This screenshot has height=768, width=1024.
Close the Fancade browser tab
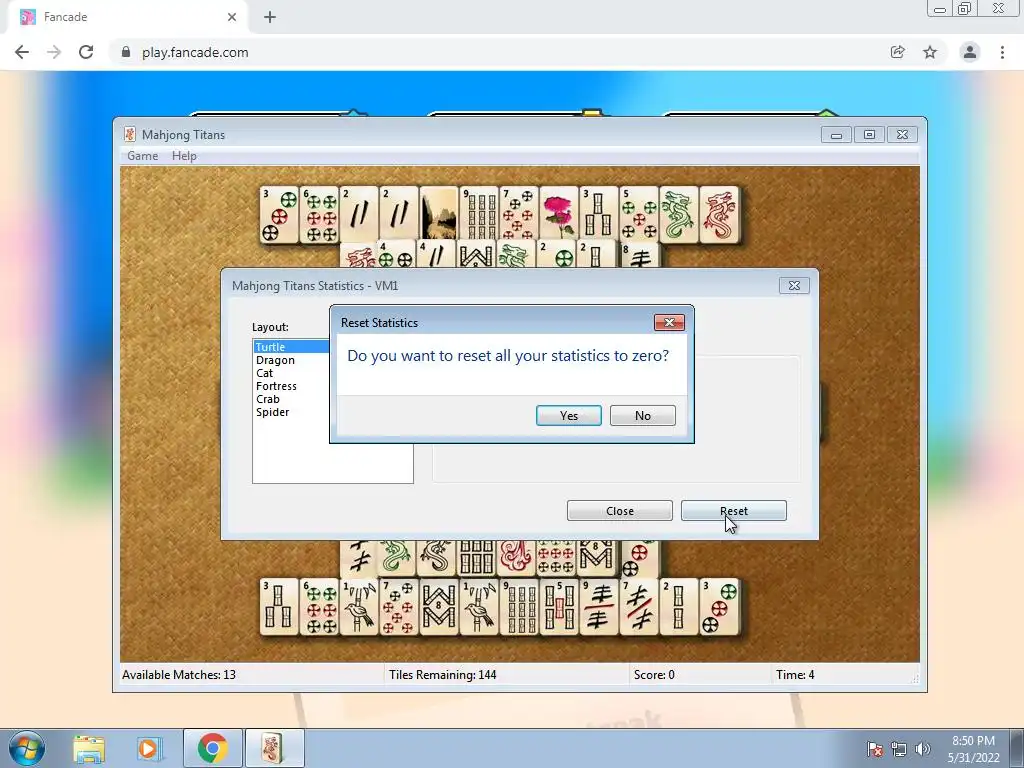pos(232,17)
